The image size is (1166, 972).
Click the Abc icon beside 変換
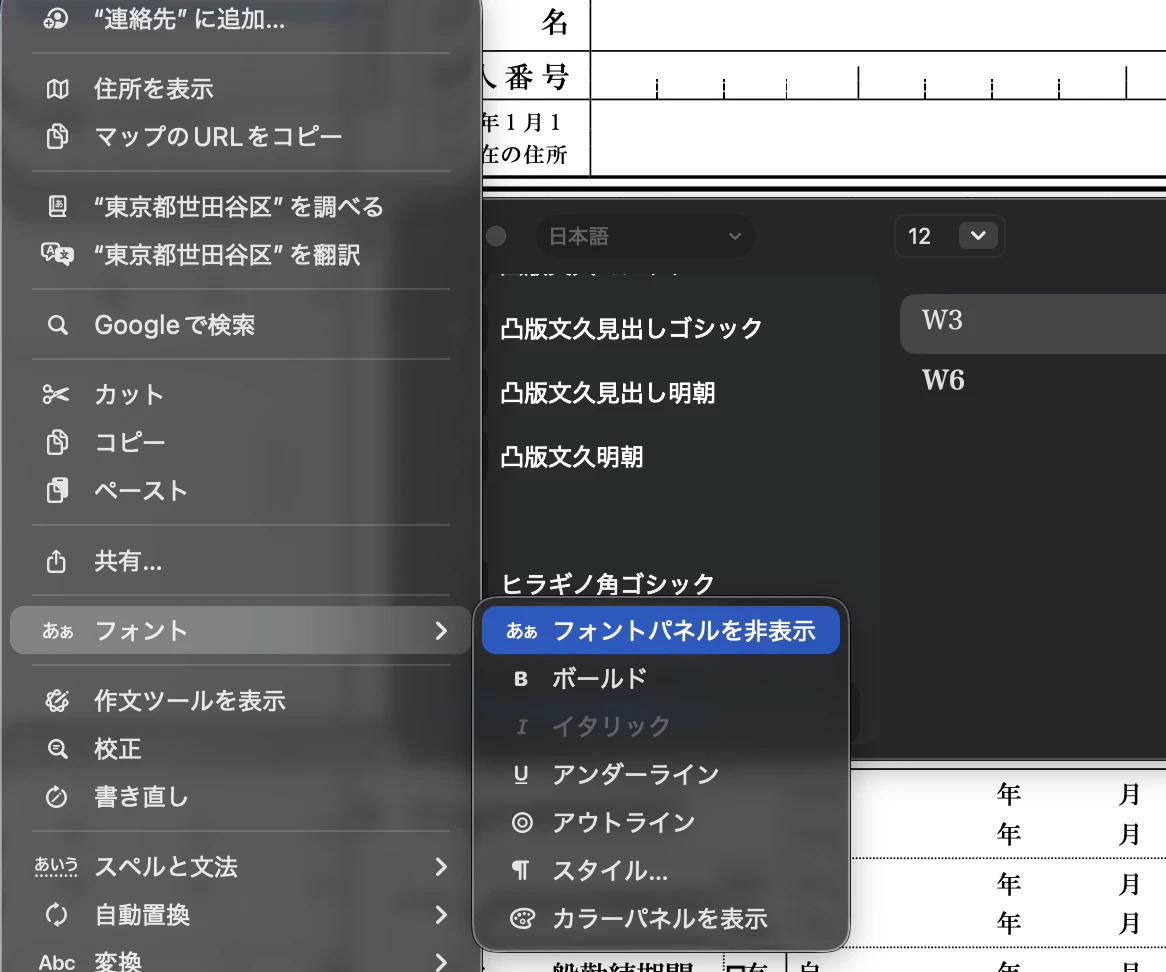click(57, 962)
